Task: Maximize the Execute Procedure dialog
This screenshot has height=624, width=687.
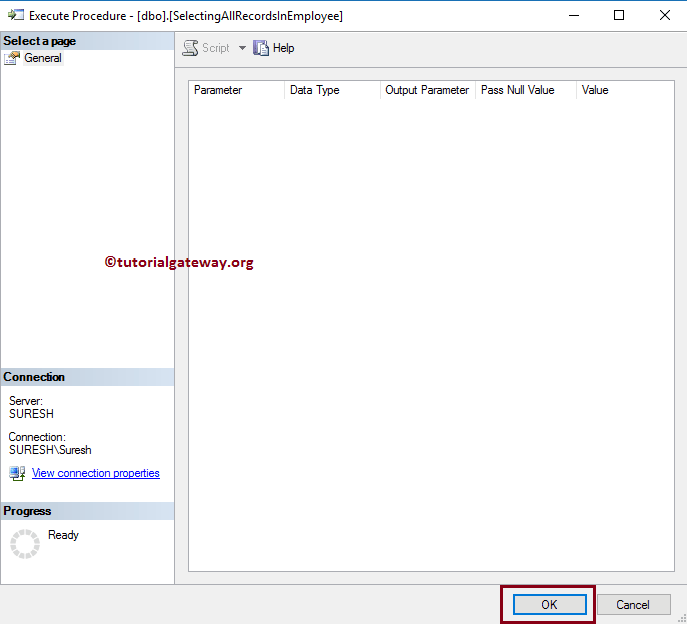Action: 619,15
